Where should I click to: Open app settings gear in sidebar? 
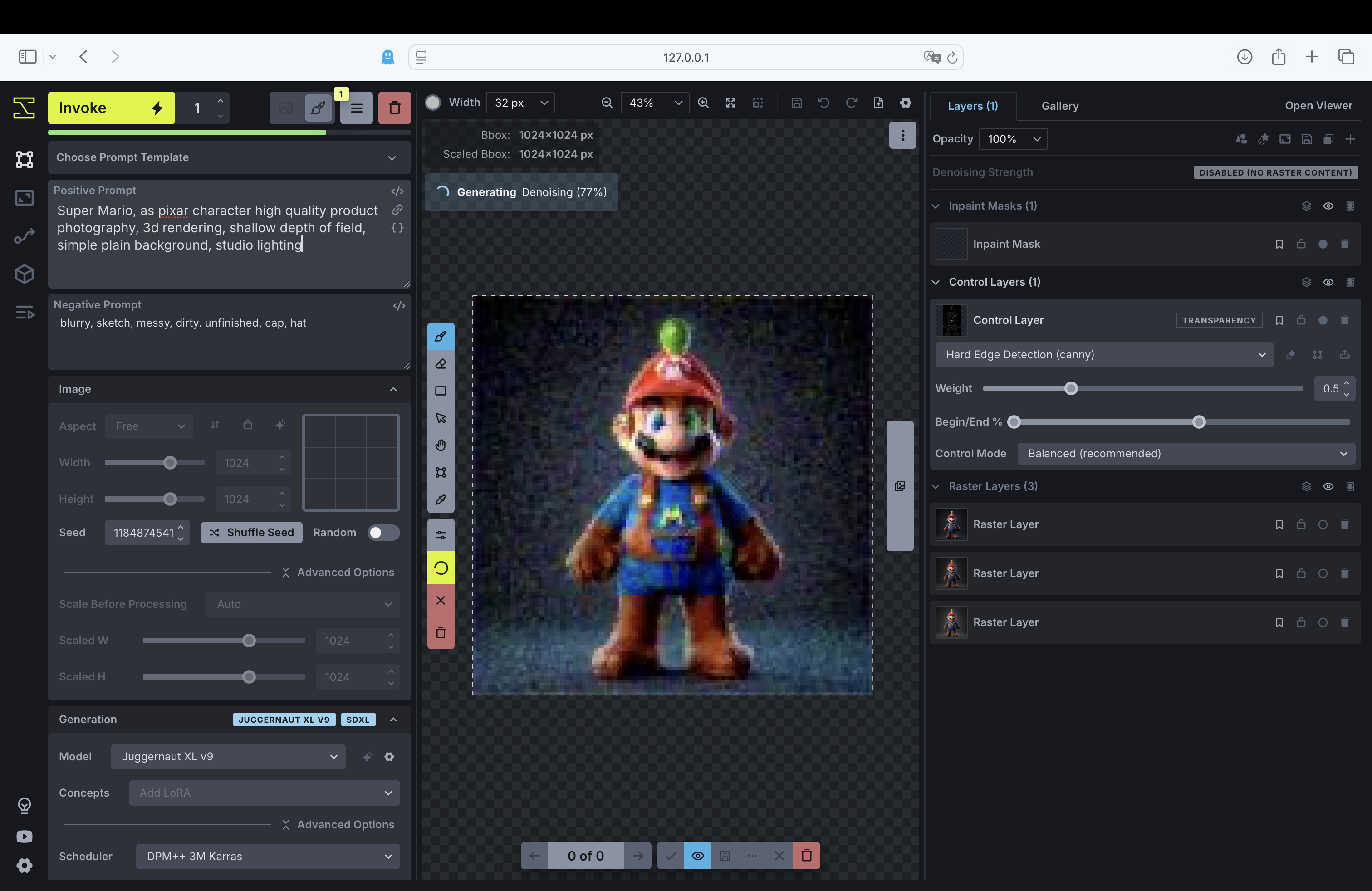pyautogui.click(x=24, y=865)
